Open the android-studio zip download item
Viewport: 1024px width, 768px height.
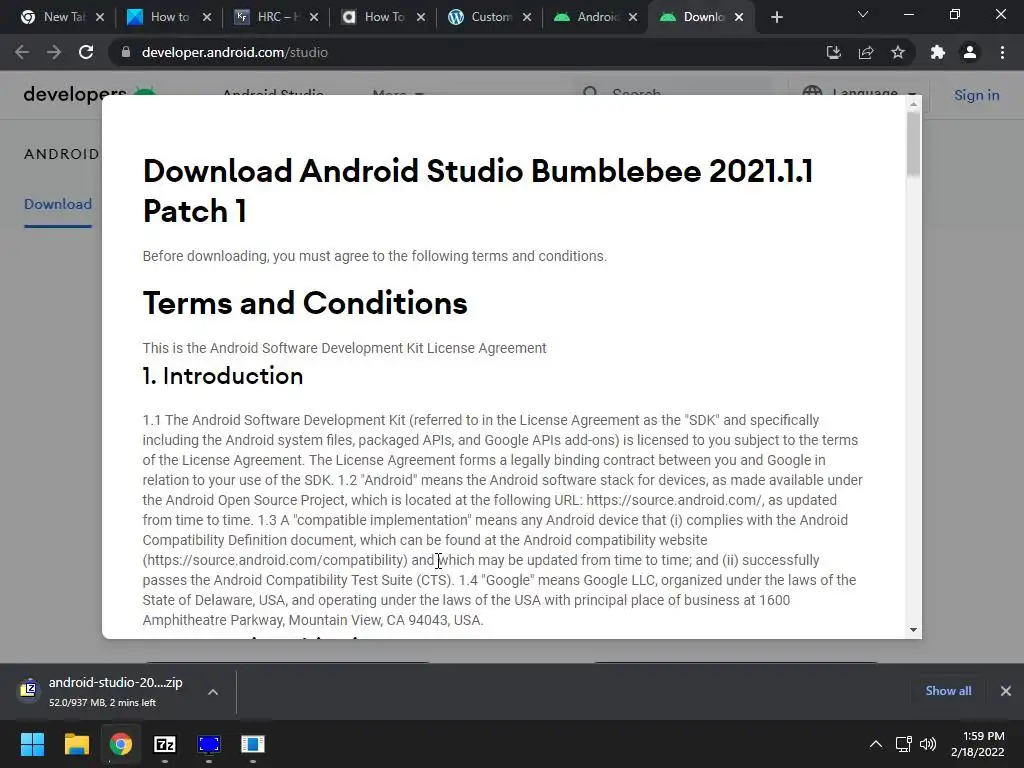click(x=101, y=691)
